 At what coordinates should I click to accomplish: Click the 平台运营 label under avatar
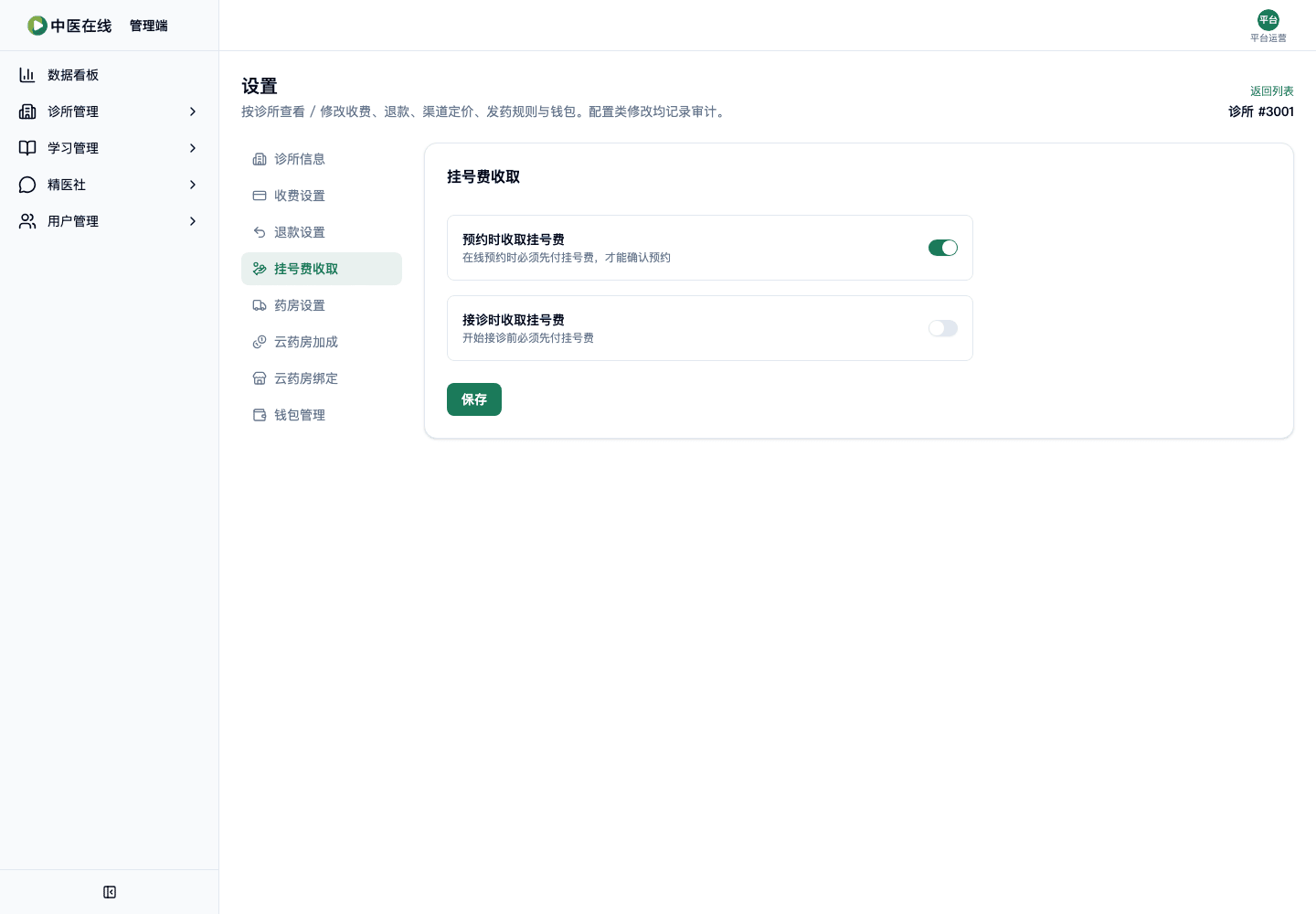coord(1268,38)
